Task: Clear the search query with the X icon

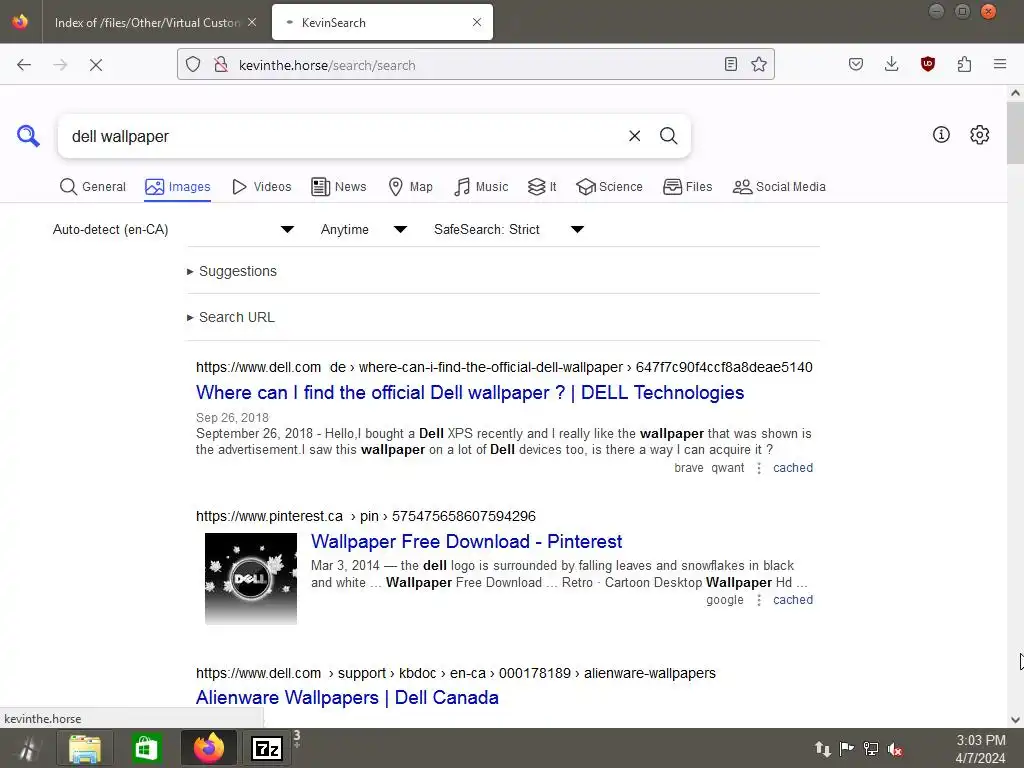Action: point(634,136)
